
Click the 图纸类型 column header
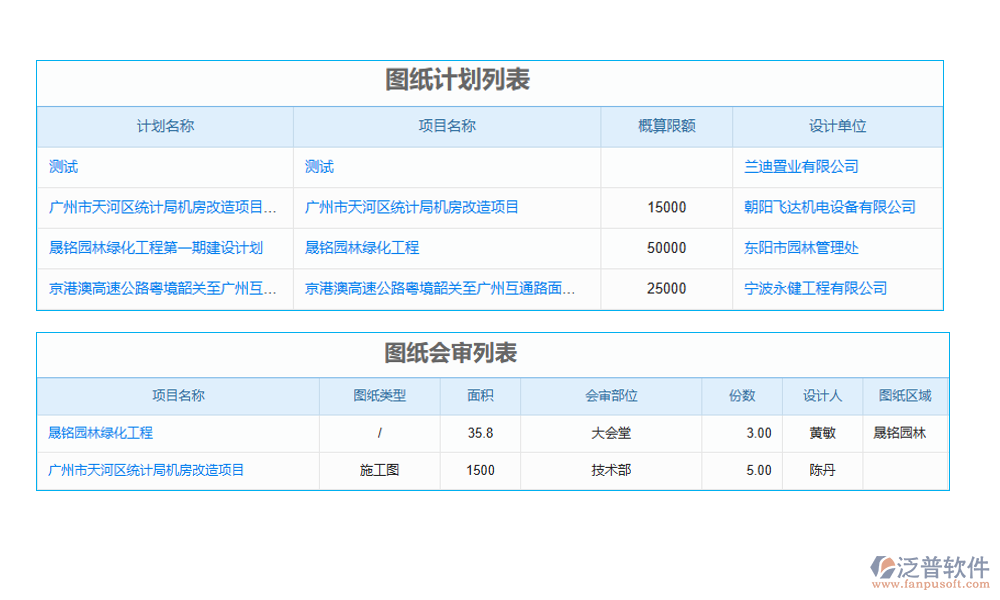379,396
